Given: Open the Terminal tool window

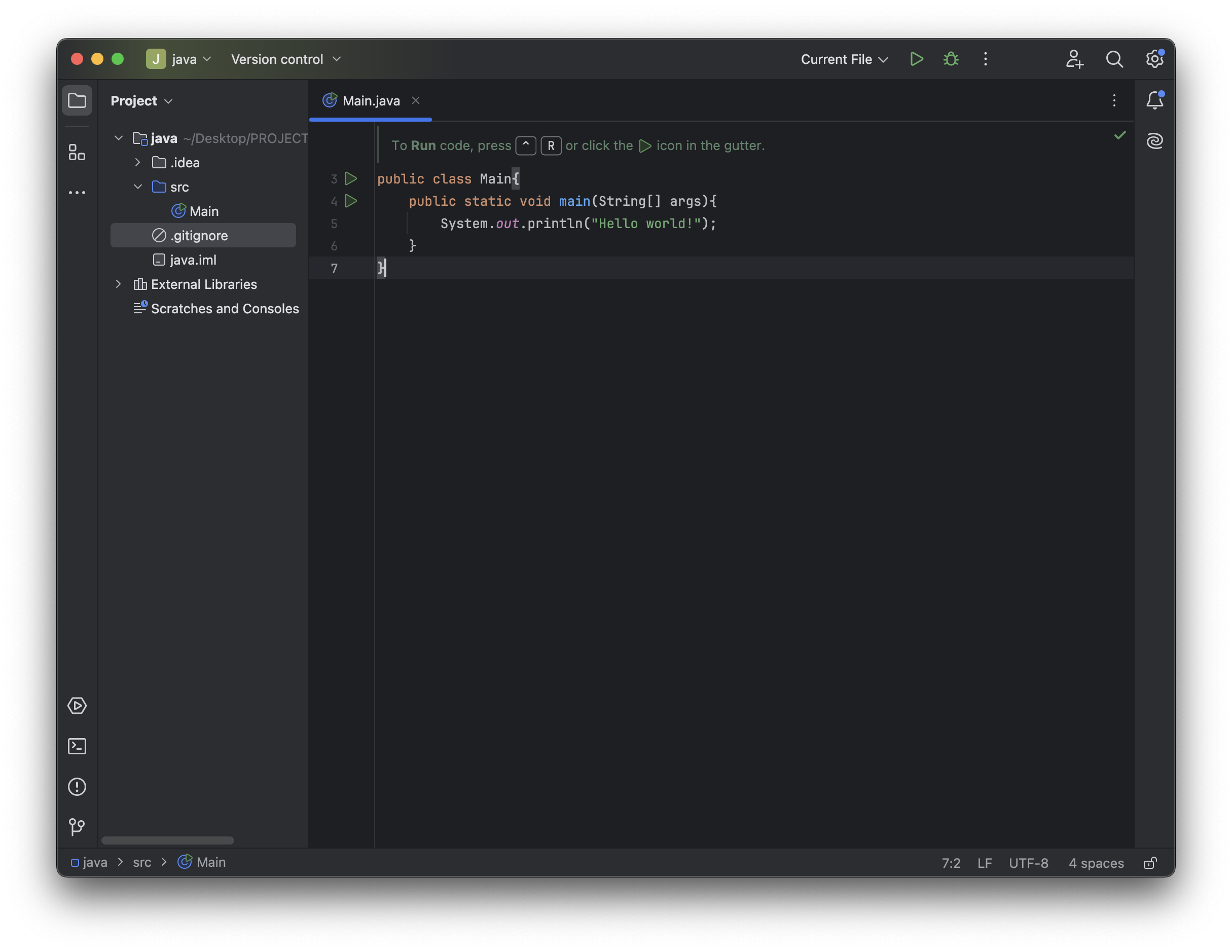Looking at the screenshot, I should 77,746.
